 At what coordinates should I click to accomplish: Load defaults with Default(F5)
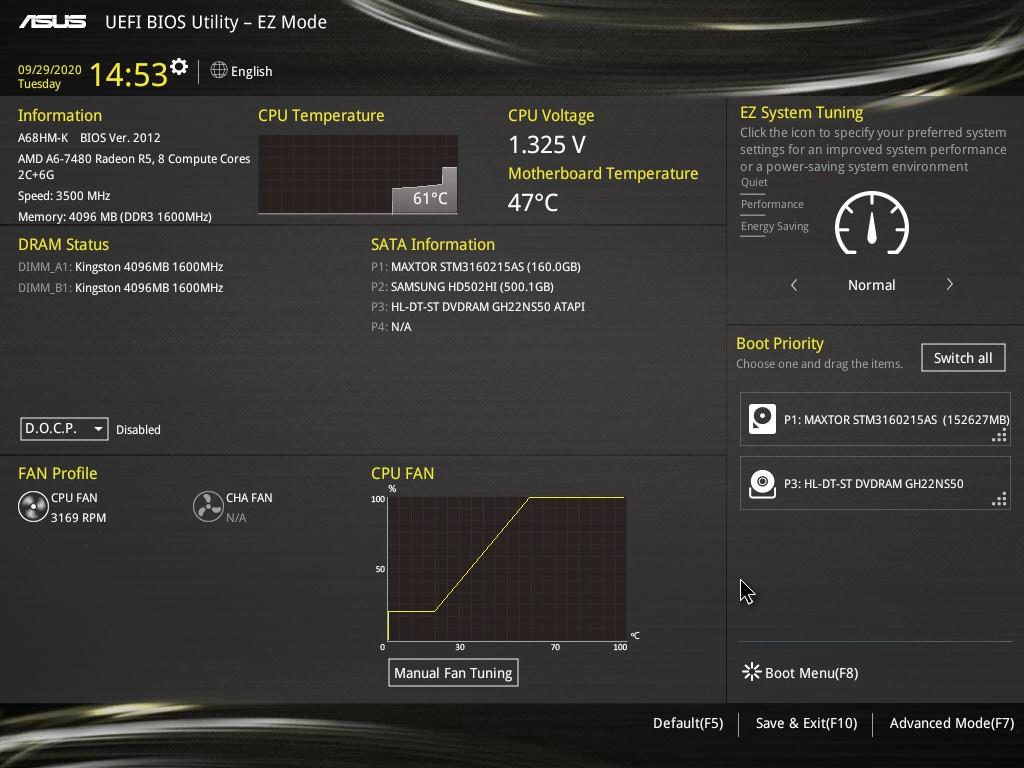tap(688, 723)
